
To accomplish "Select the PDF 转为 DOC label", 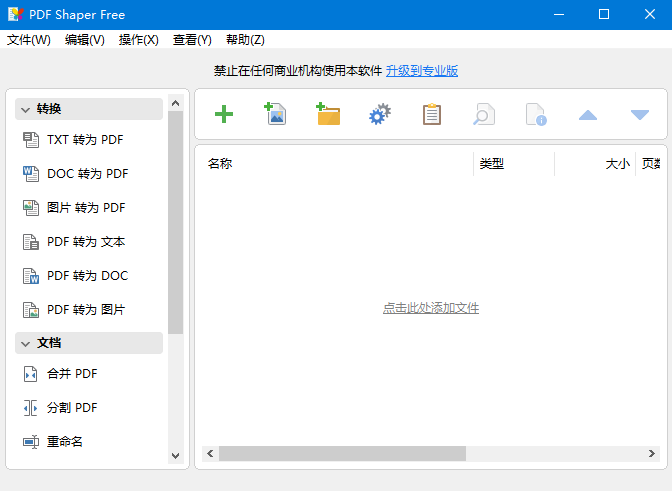I will [87, 275].
